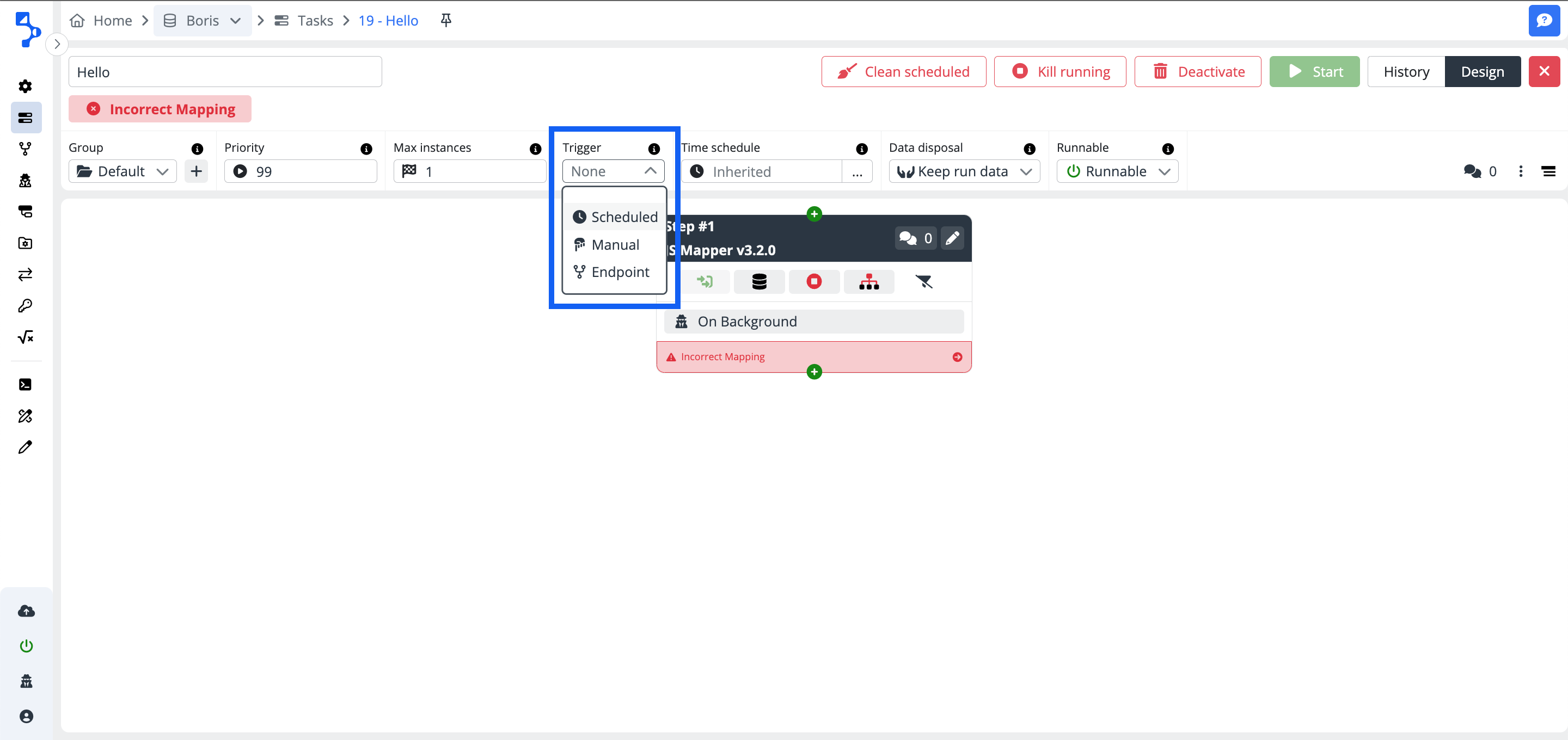Screen dimensions: 1568x740
Task: Open the Runnable dropdown
Action: (x=1117, y=171)
